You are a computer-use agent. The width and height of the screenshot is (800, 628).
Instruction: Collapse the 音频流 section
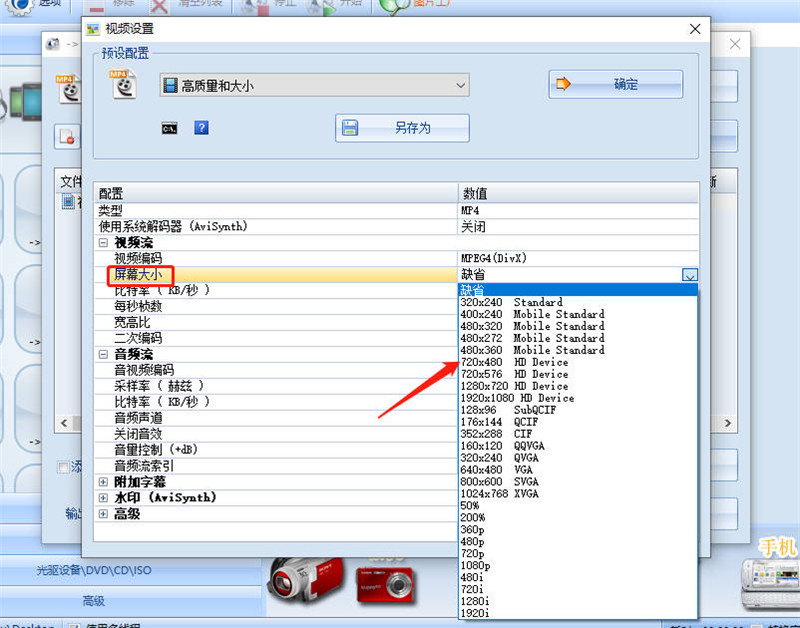(x=103, y=354)
